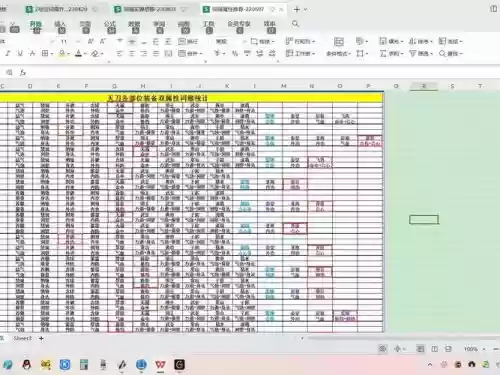The width and height of the screenshot is (500, 375).
Task: Toggle strikethrough text formatting
Action: 32,53
